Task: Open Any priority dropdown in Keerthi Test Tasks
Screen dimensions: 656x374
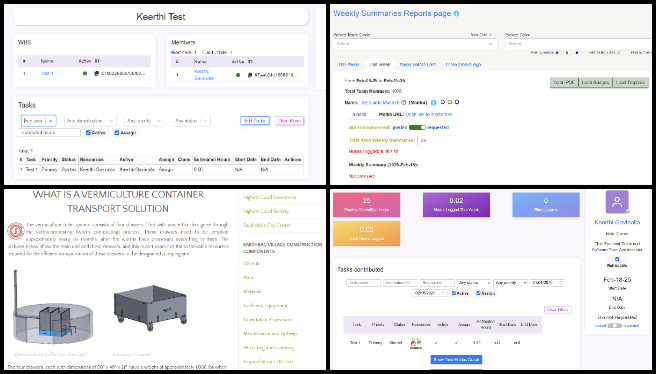Action: 144,120
